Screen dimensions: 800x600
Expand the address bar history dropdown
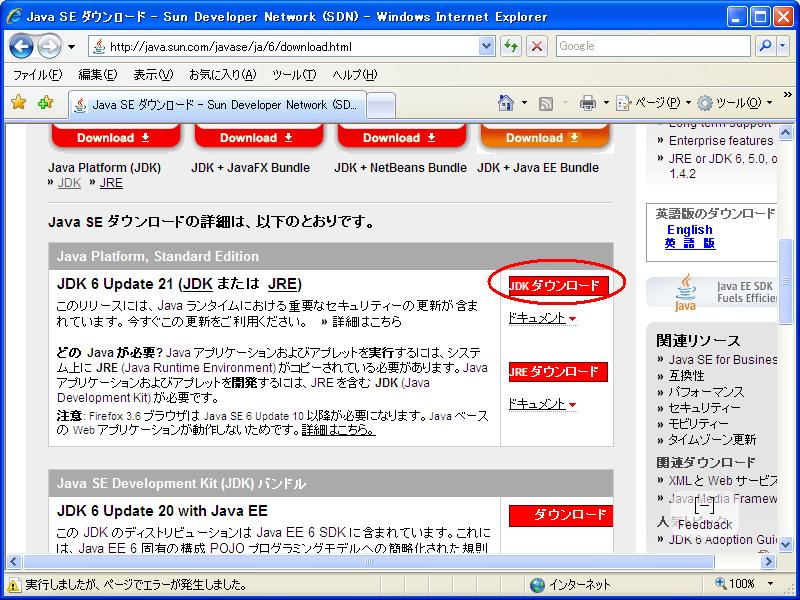point(487,47)
